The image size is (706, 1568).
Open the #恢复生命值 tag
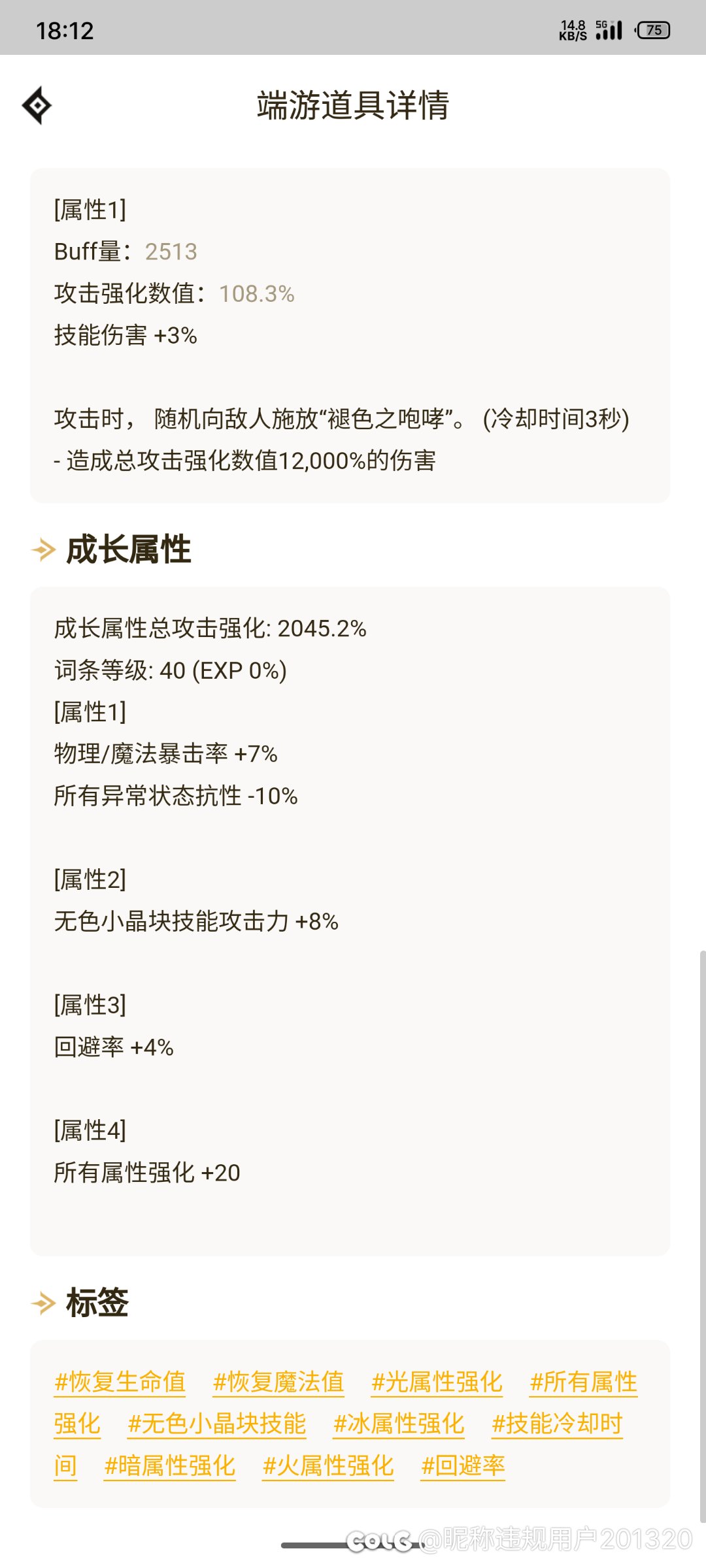(120, 1382)
